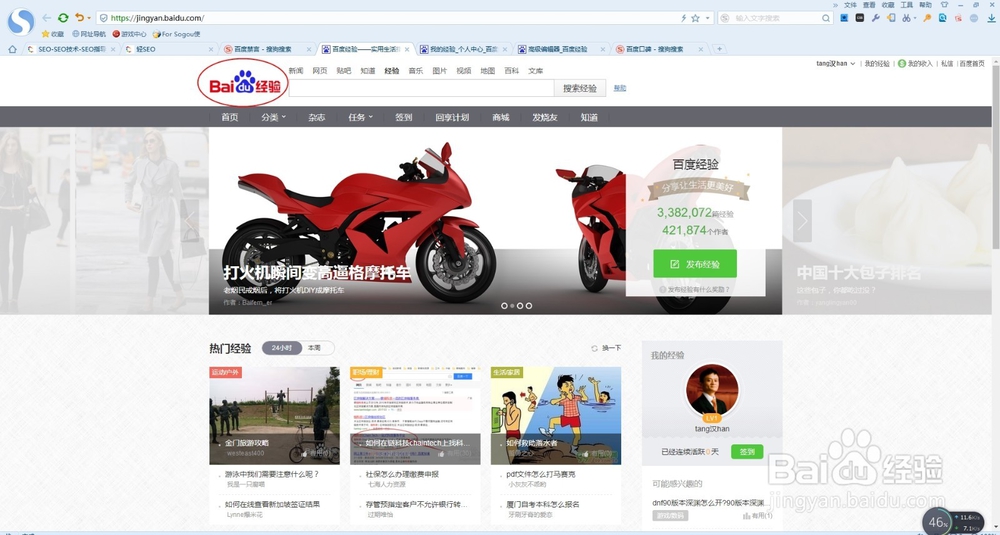Viewport: 1000px width, 535px height.
Task: Reload the page with green refresh icon
Action: (63, 18)
